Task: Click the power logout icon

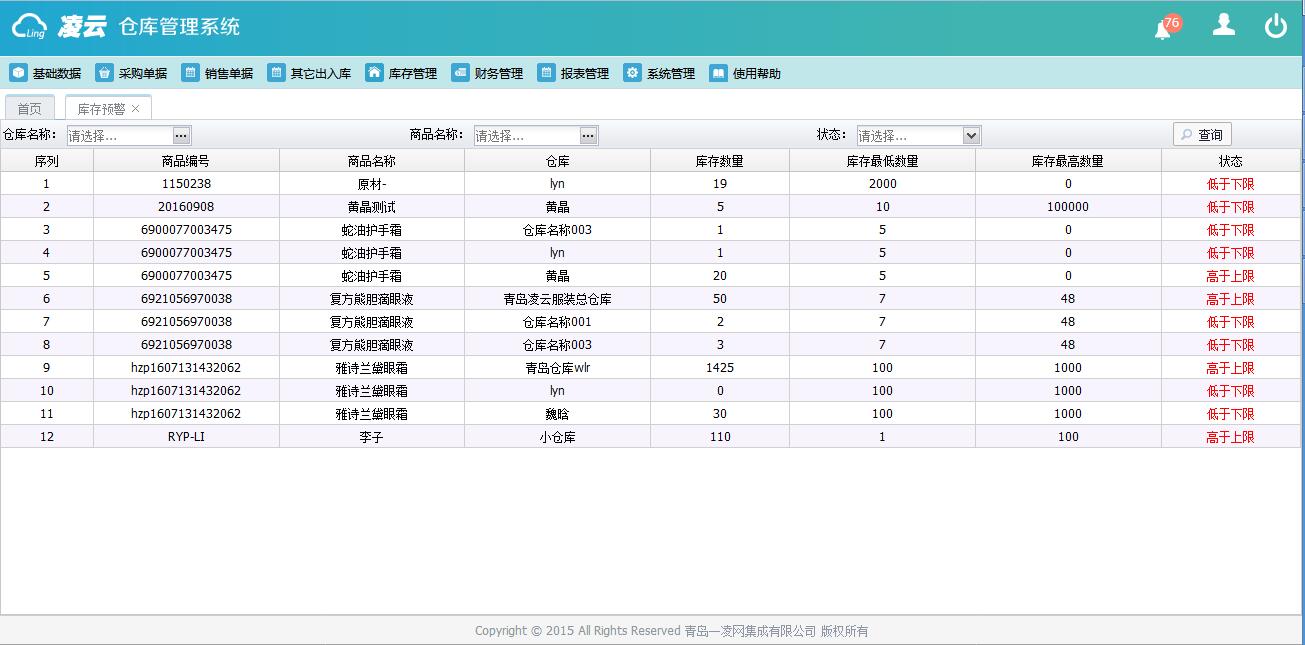Action: click(1275, 27)
